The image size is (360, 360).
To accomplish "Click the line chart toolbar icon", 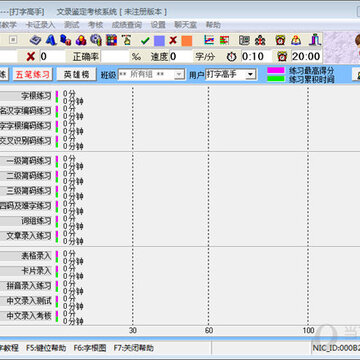I will pos(209,40).
